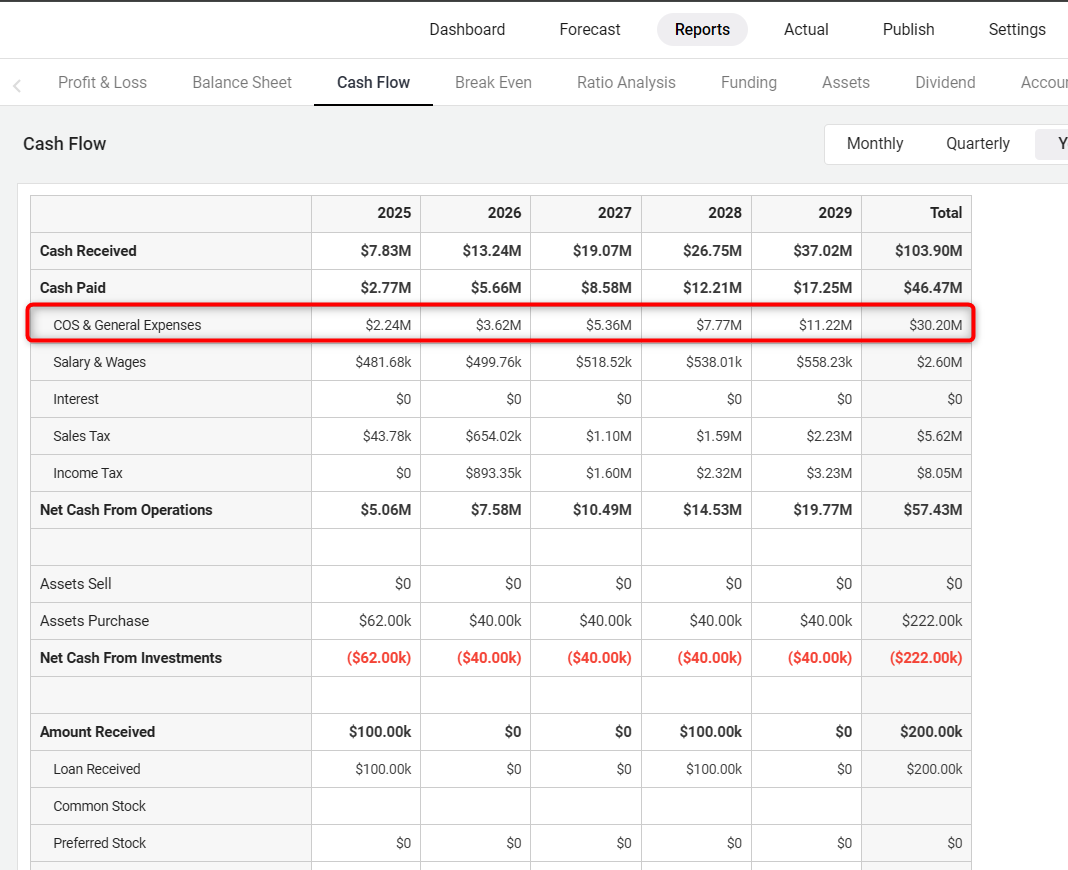Go to the Forecast section
1068x870 pixels.
(x=590, y=30)
